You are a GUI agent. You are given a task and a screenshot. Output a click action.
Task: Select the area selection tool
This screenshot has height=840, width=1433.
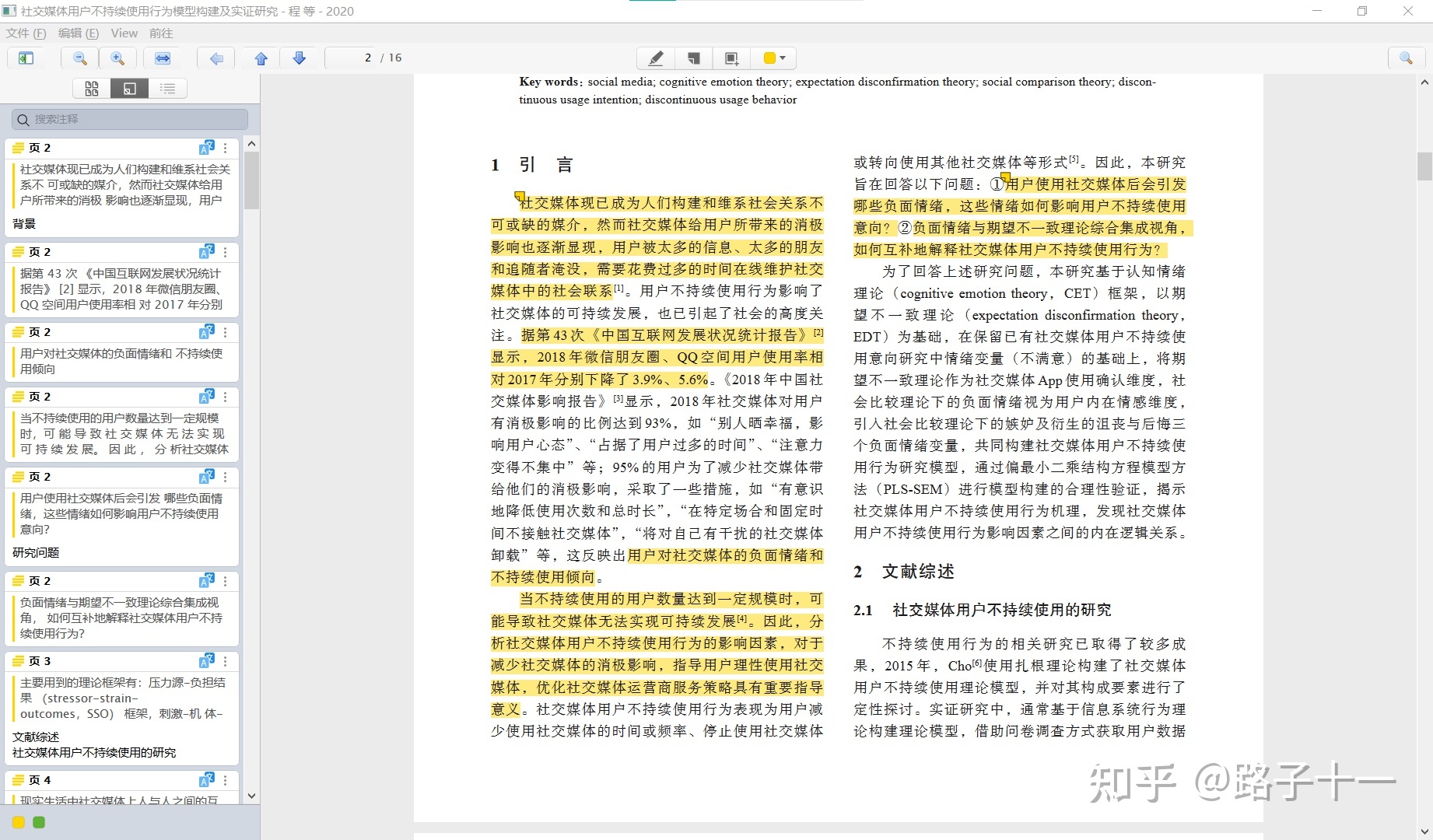pos(731,58)
